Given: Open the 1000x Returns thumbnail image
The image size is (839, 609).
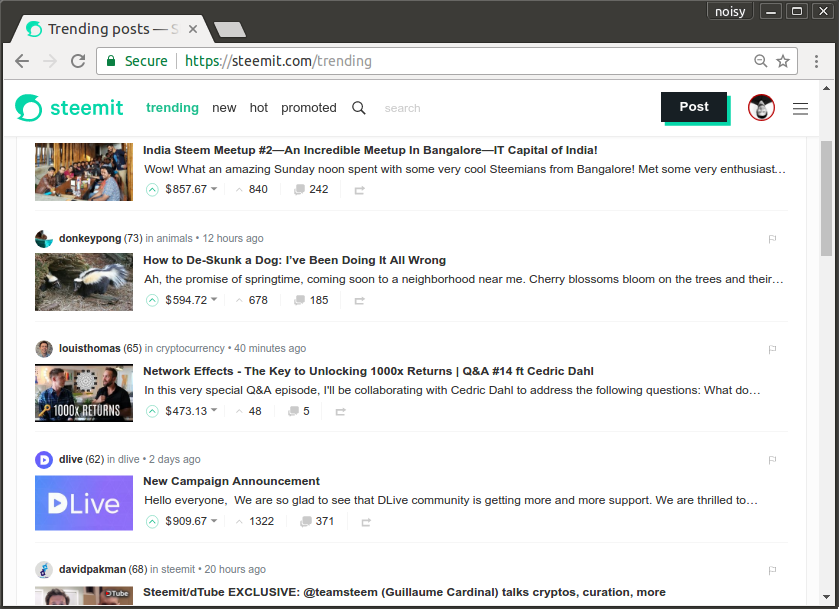Looking at the screenshot, I should (84, 393).
